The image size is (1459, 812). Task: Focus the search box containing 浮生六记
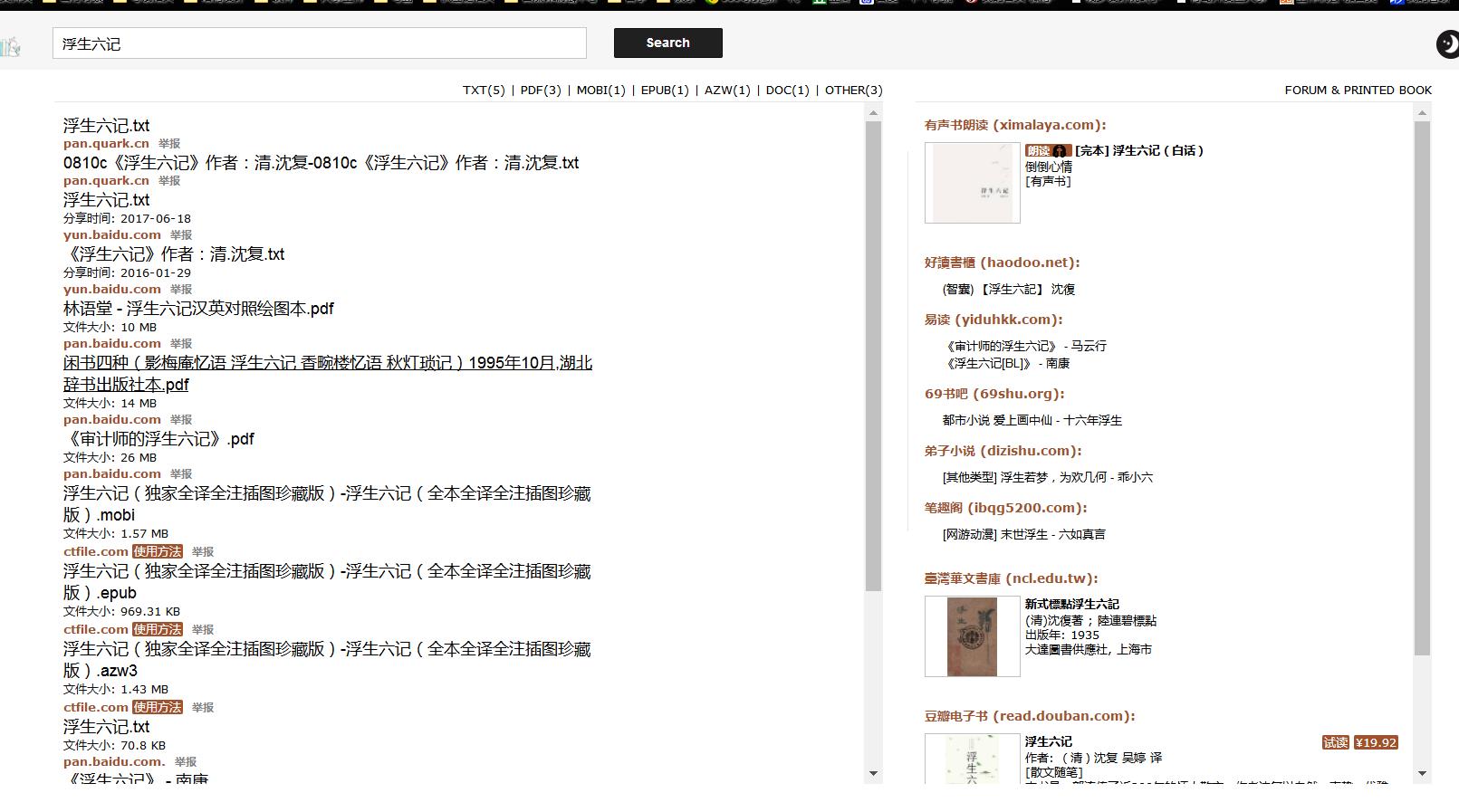coord(319,43)
